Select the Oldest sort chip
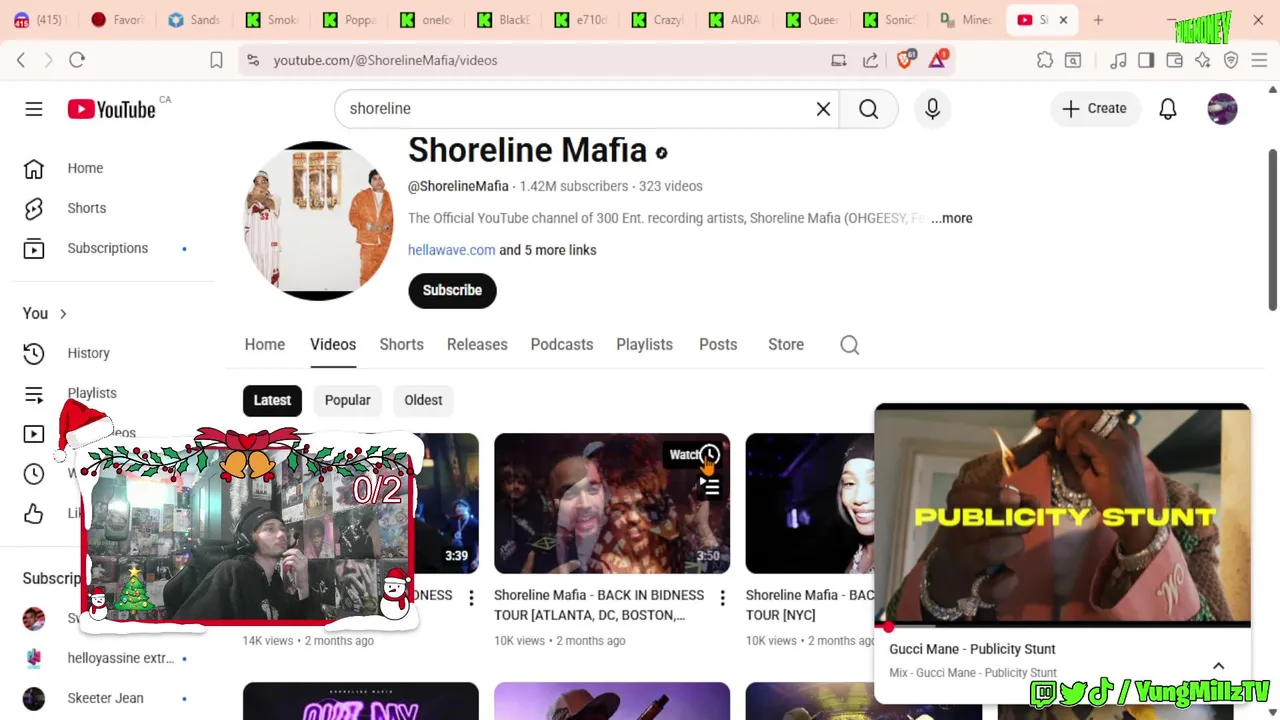The height and width of the screenshot is (720, 1280). [x=423, y=400]
